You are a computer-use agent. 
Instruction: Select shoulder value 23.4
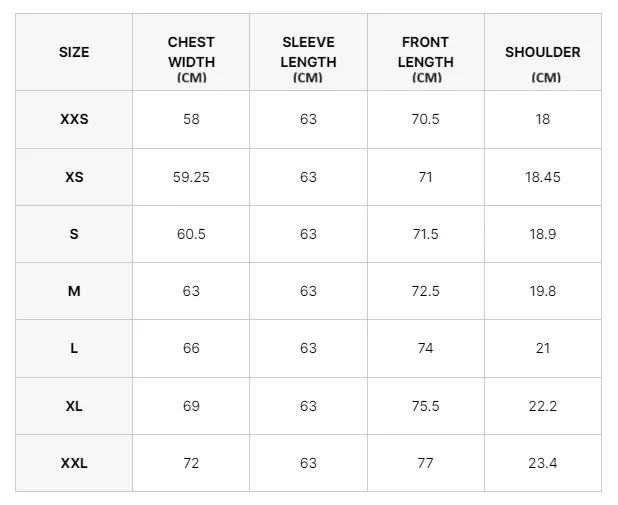pyautogui.click(x=543, y=463)
